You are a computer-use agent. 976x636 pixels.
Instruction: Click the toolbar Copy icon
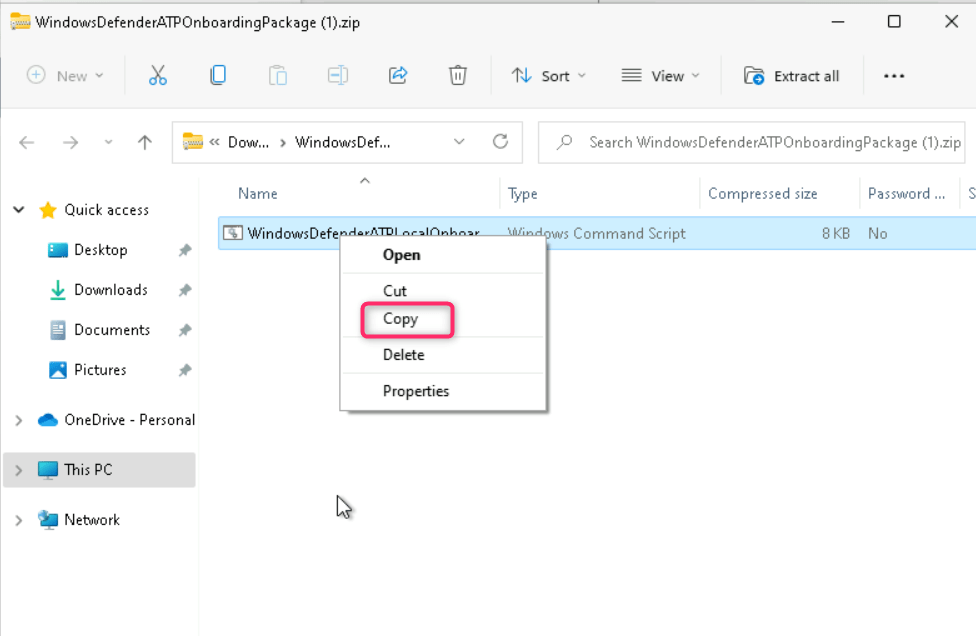pyautogui.click(x=218, y=76)
